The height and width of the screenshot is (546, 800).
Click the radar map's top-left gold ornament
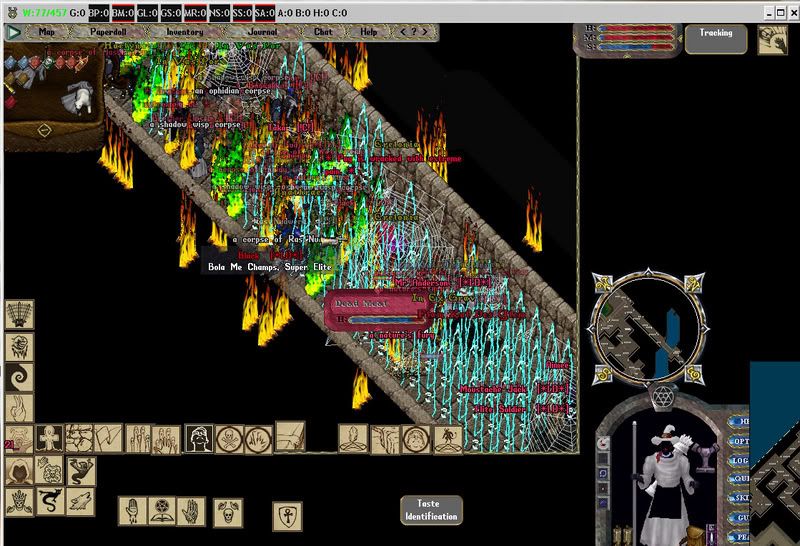click(x=603, y=283)
